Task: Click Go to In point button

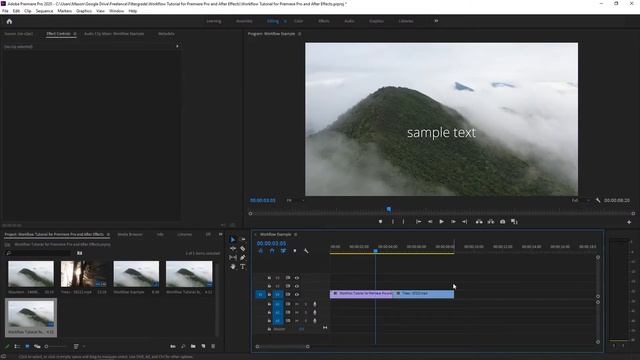Action: [x=418, y=222]
